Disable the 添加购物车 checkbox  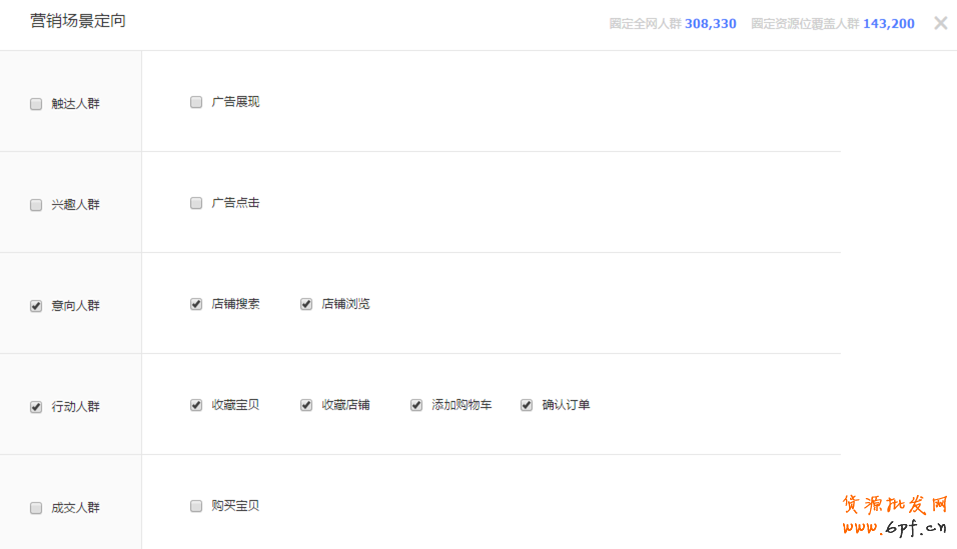pos(416,405)
